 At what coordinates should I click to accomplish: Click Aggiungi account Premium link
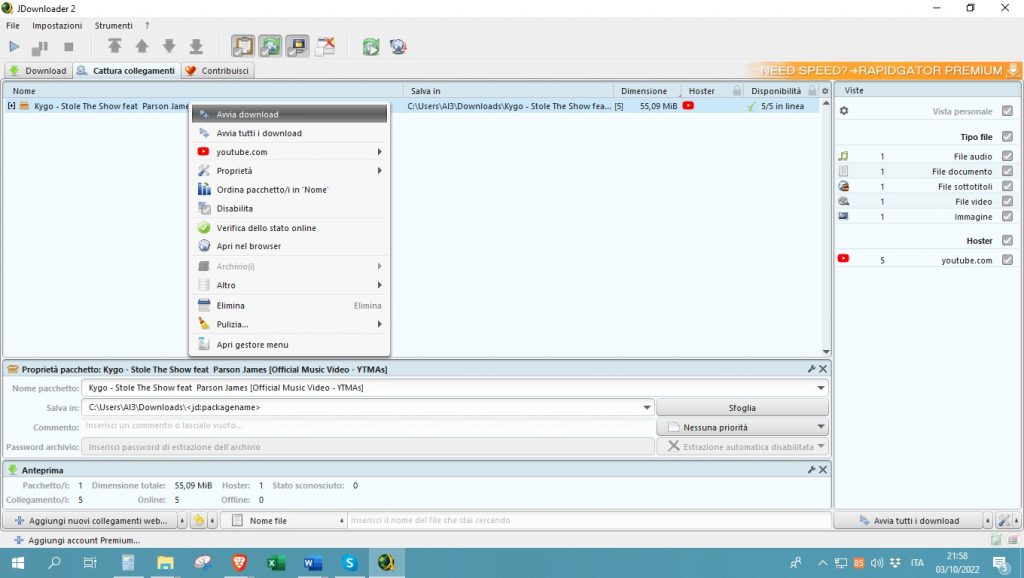(84, 540)
